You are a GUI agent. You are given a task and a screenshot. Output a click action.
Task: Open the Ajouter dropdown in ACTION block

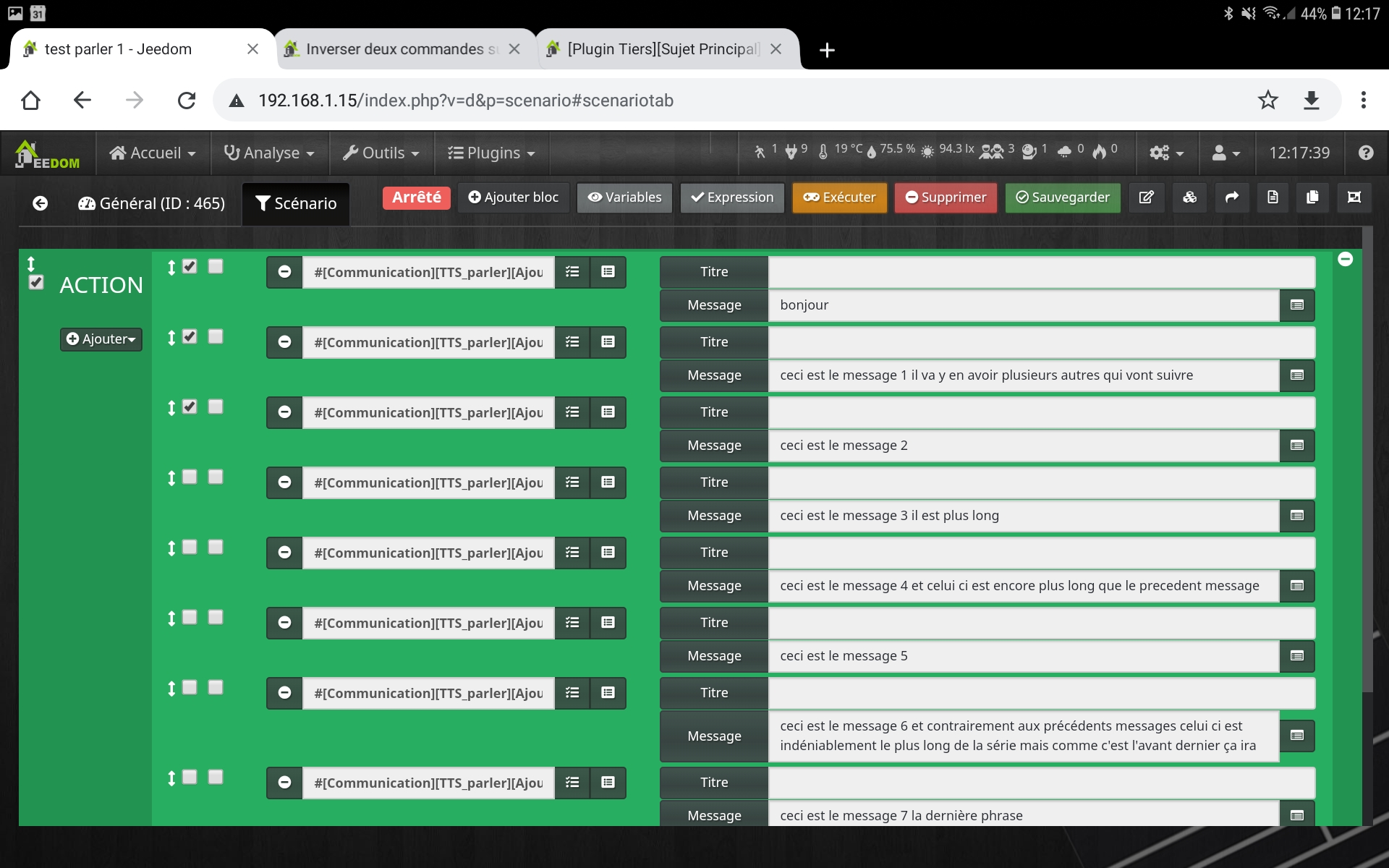pyautogui.click(x=101, y=339)
